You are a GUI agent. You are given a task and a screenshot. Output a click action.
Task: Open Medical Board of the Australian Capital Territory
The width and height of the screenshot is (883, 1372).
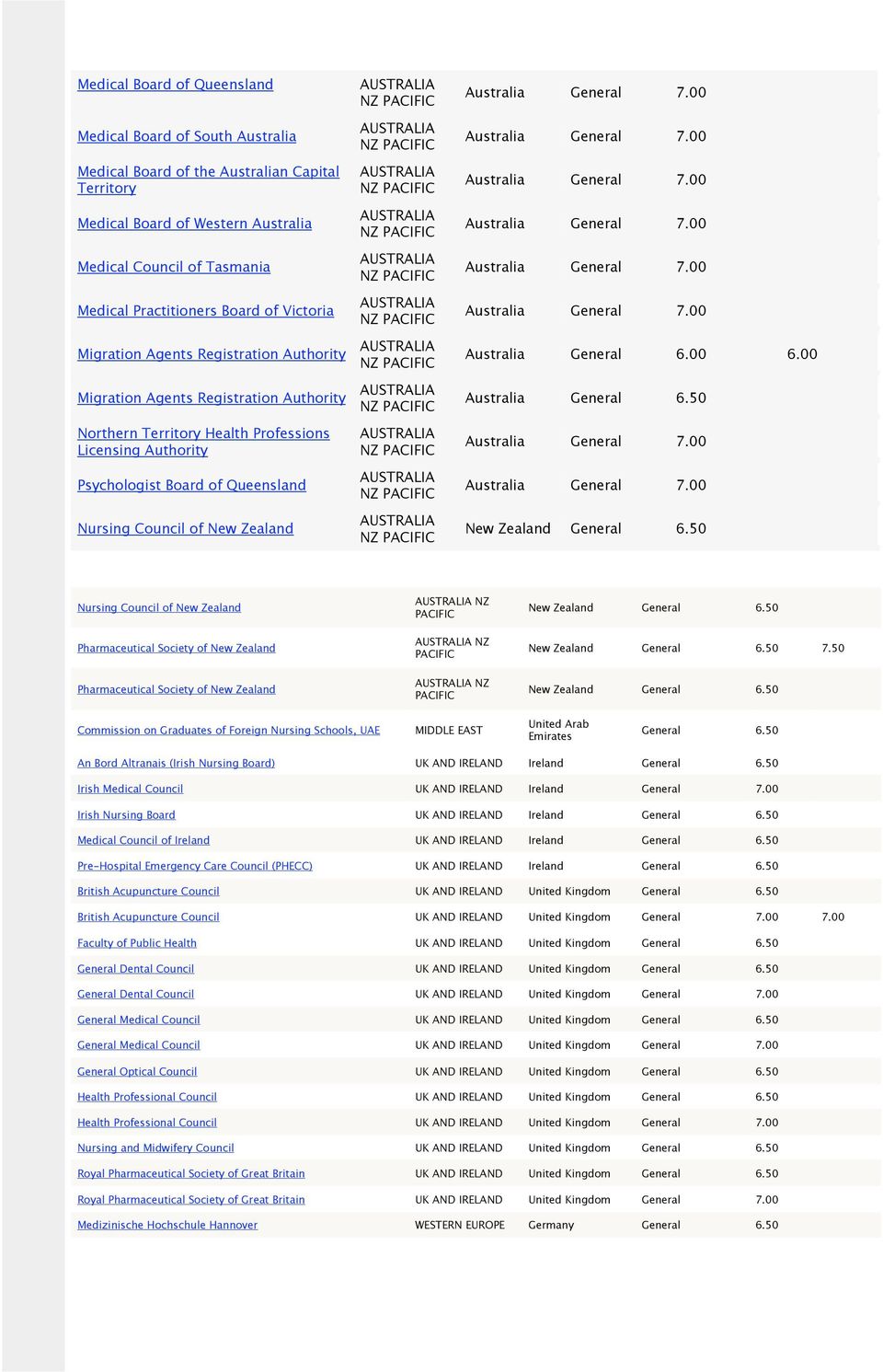coord(208,179)
